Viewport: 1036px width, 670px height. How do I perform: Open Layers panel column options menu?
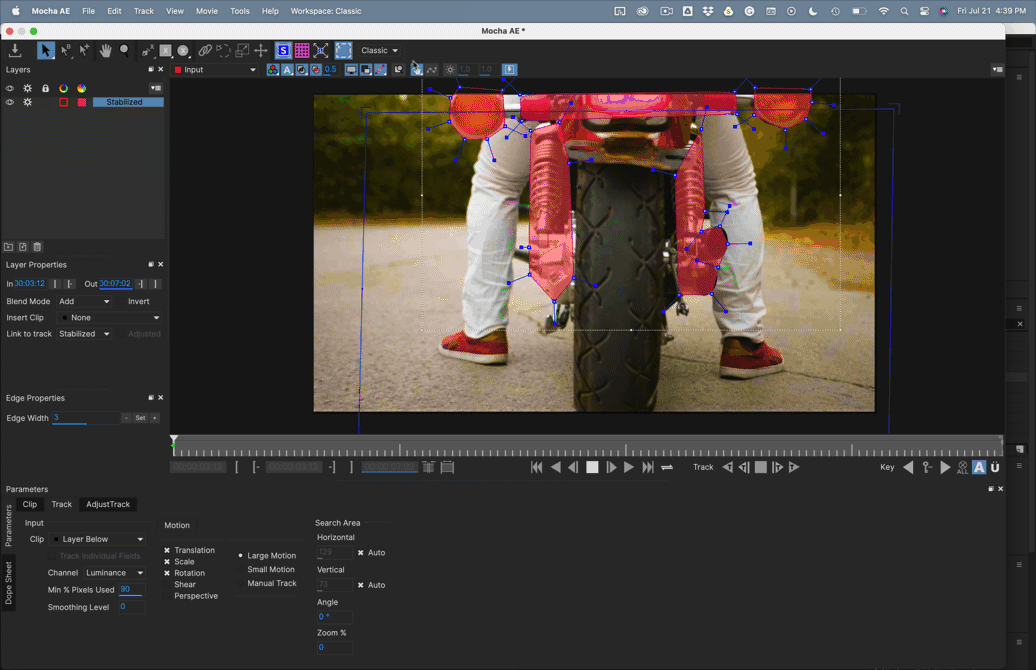click(155, 88)
